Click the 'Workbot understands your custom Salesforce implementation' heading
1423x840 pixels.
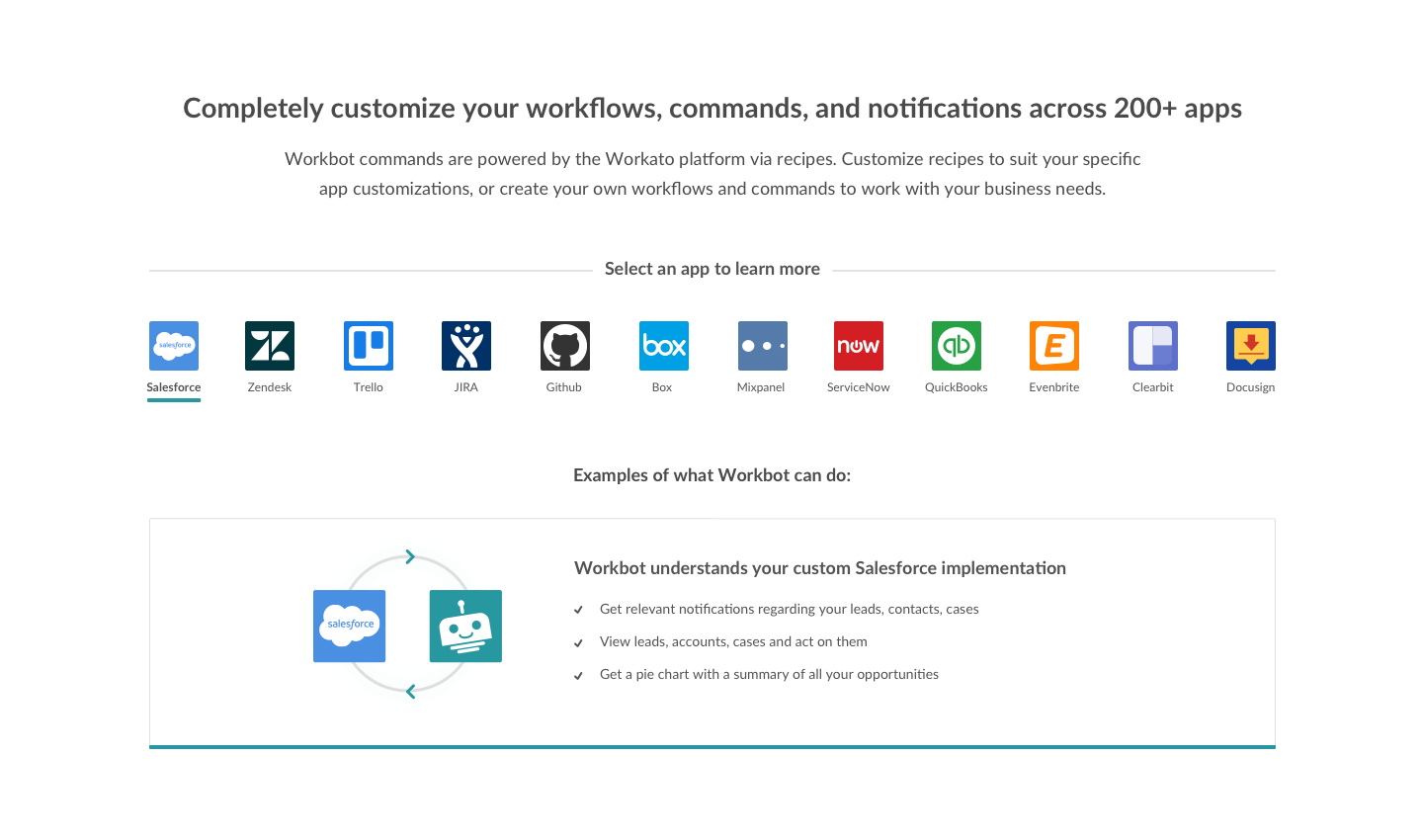click(820, 568)
